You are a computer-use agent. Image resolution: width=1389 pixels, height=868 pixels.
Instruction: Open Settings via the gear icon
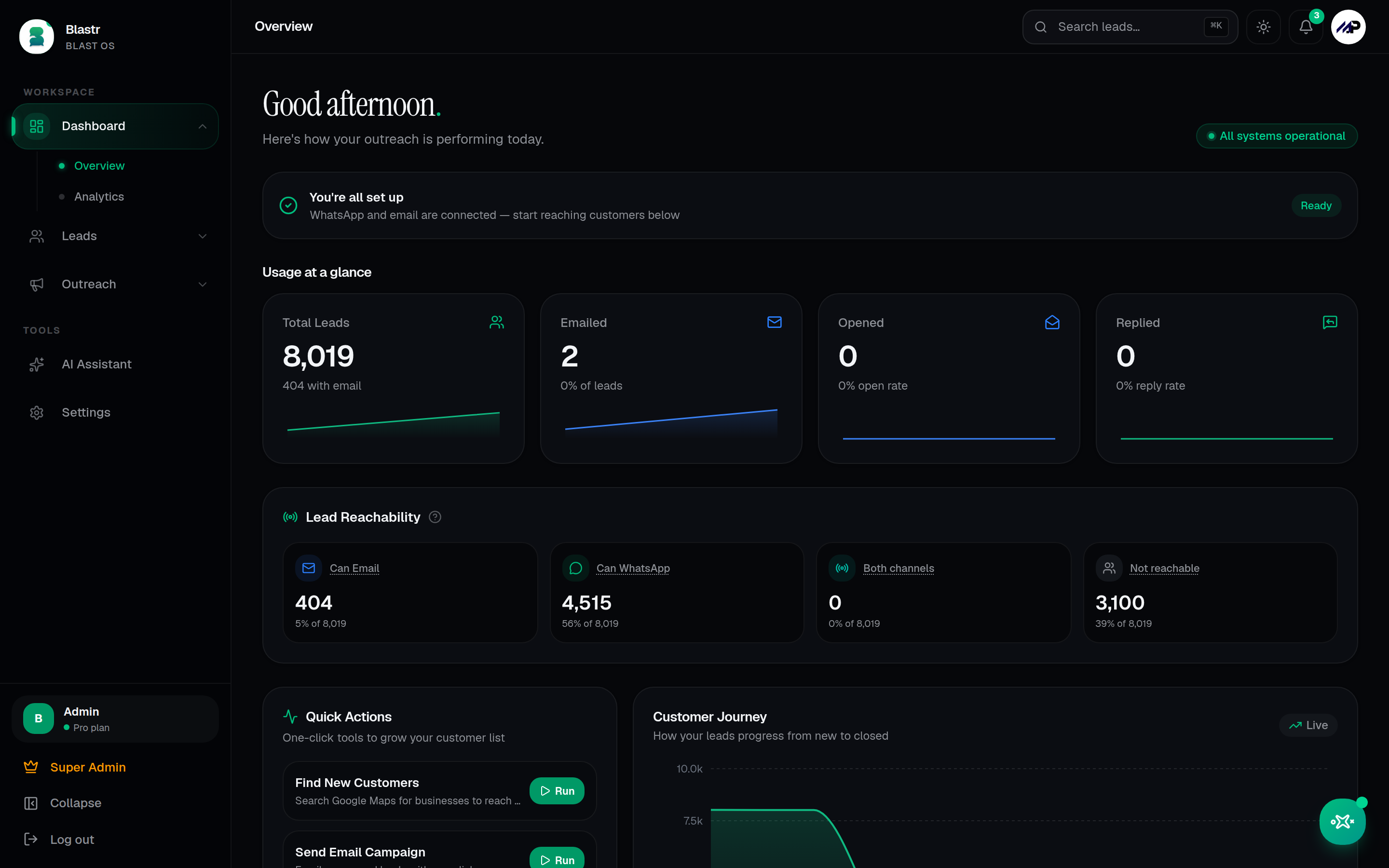37,412
